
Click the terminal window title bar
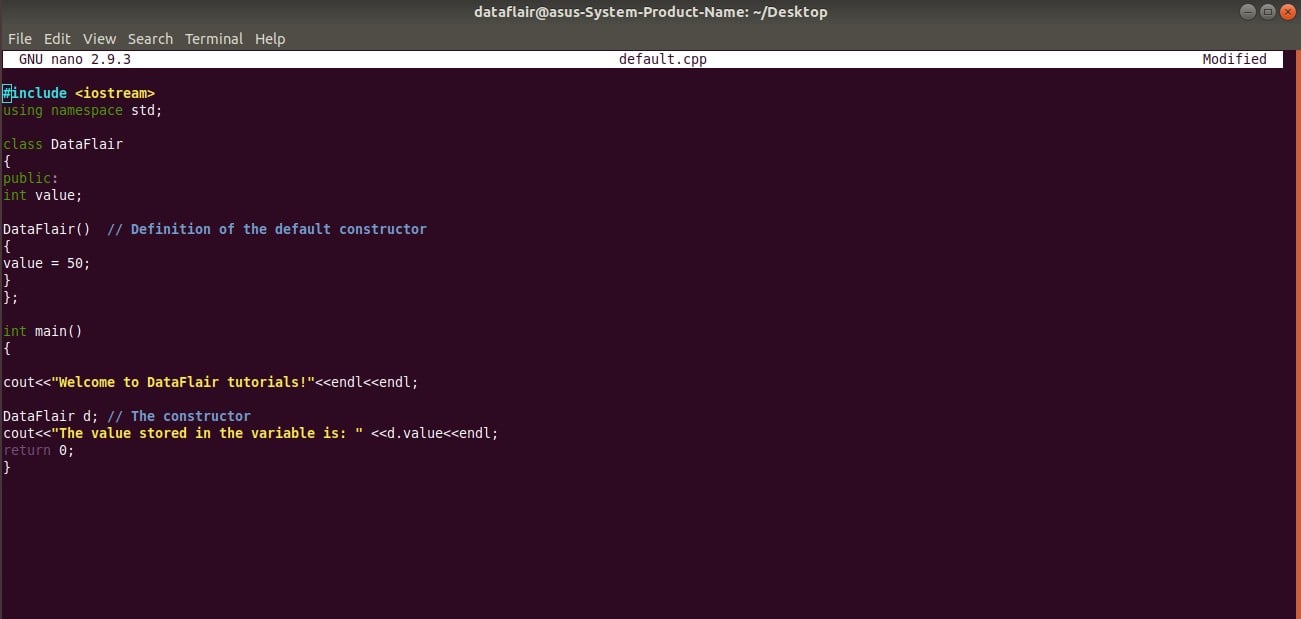tap(650, 11)
